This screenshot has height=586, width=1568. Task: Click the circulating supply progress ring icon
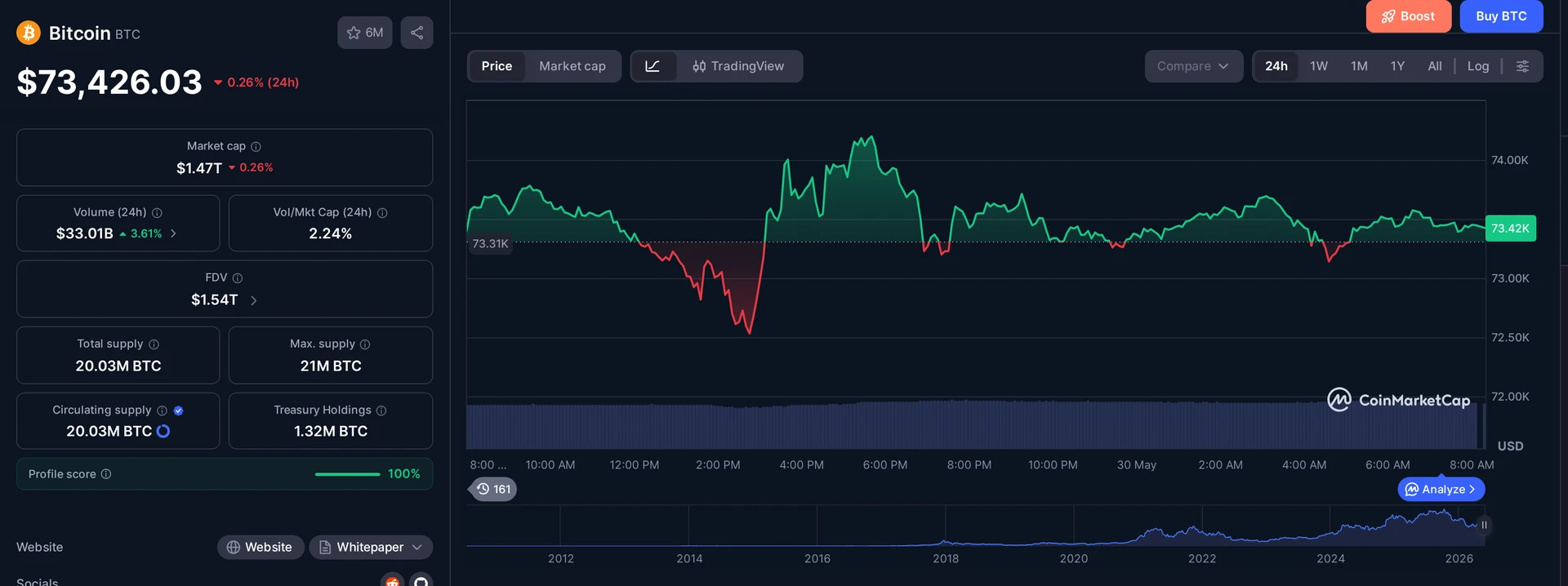pos(163,431)
